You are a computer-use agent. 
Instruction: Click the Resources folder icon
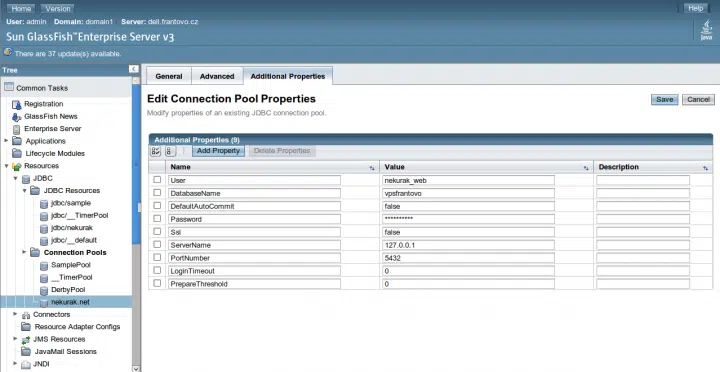(17, 166)
